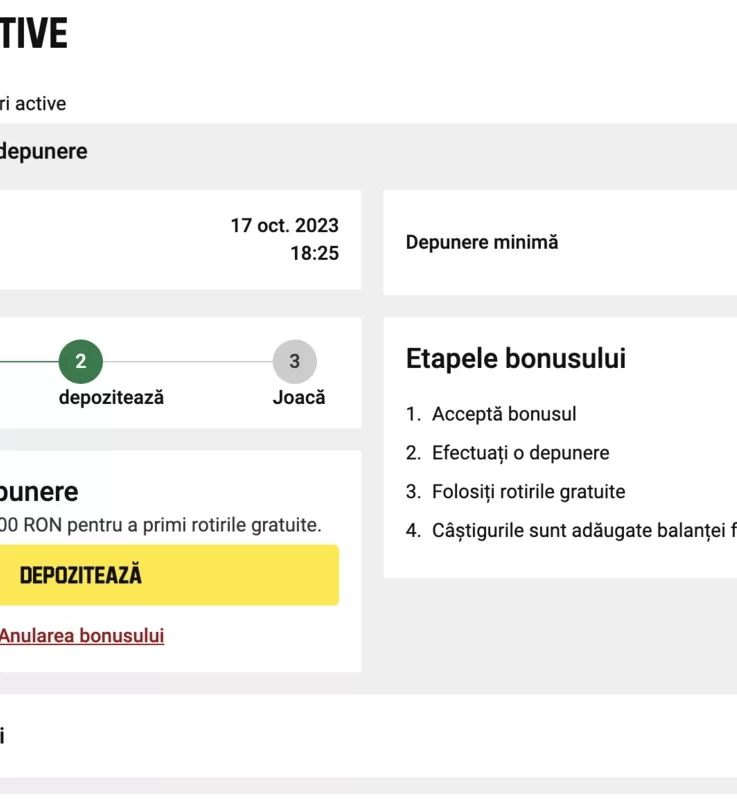Select the grey step 3 circle
Image resolution: width=737 pixels, height=801 pixels.
point(295,362)
